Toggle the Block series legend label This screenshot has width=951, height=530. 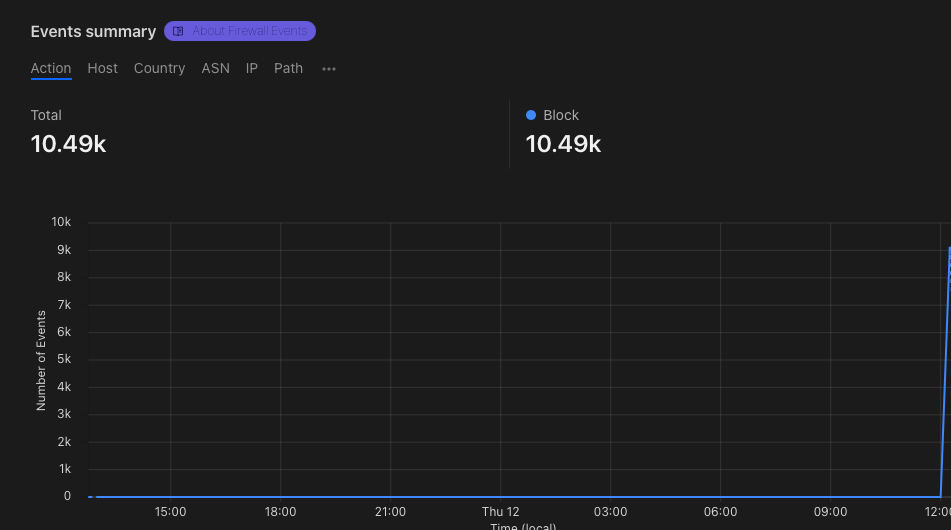point(561,115)
